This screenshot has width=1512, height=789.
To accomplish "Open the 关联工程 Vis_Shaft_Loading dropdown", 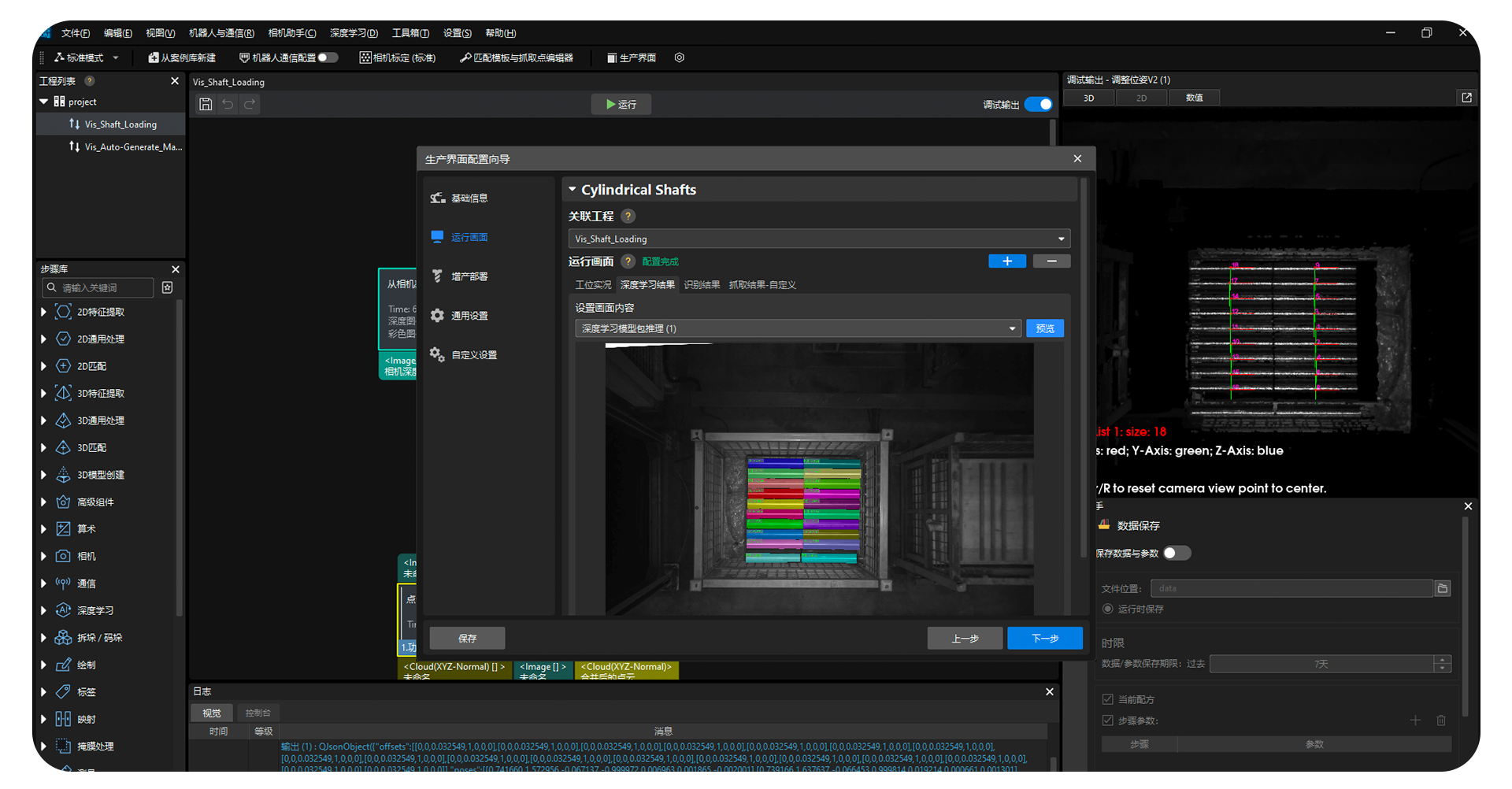I will [818, 239].
